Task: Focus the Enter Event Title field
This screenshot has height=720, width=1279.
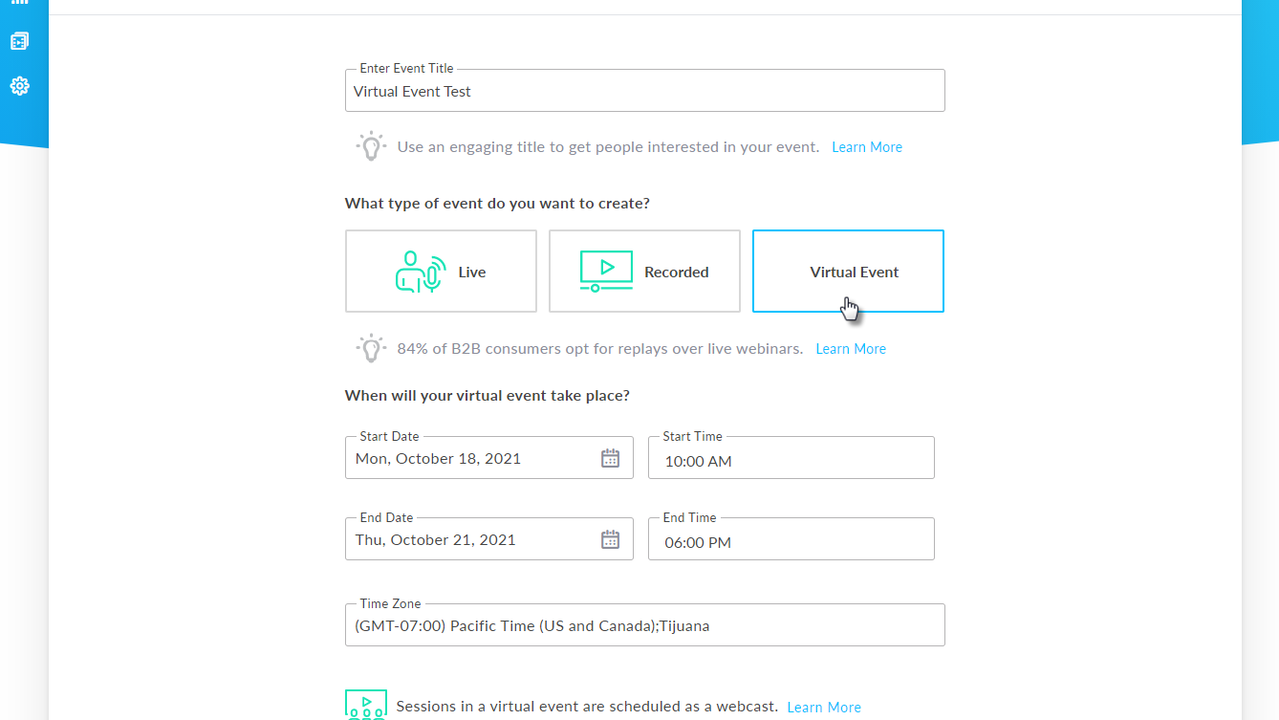Action: 644,92
